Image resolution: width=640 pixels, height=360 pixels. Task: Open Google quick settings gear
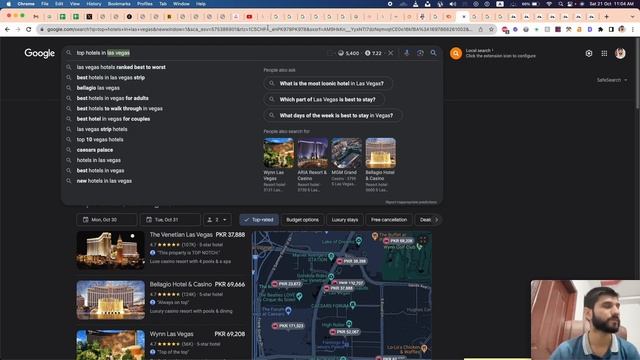(x=589, y=53)
